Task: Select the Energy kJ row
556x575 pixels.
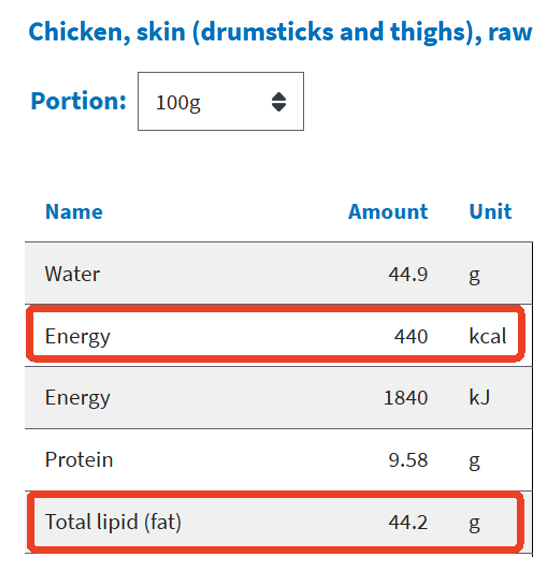Action: coord(279,398)
